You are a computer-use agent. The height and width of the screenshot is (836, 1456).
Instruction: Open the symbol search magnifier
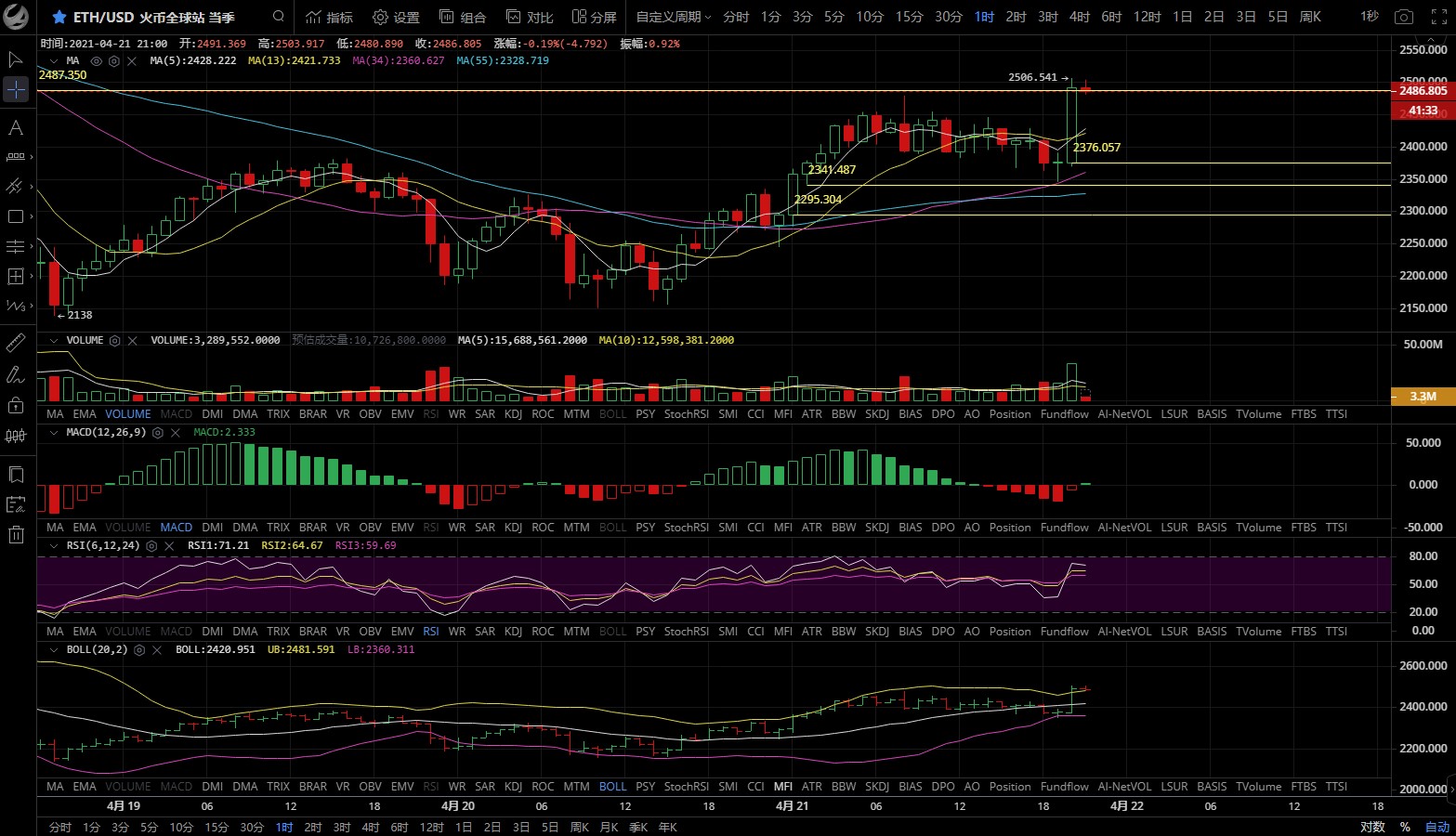[x=279, y=17]
